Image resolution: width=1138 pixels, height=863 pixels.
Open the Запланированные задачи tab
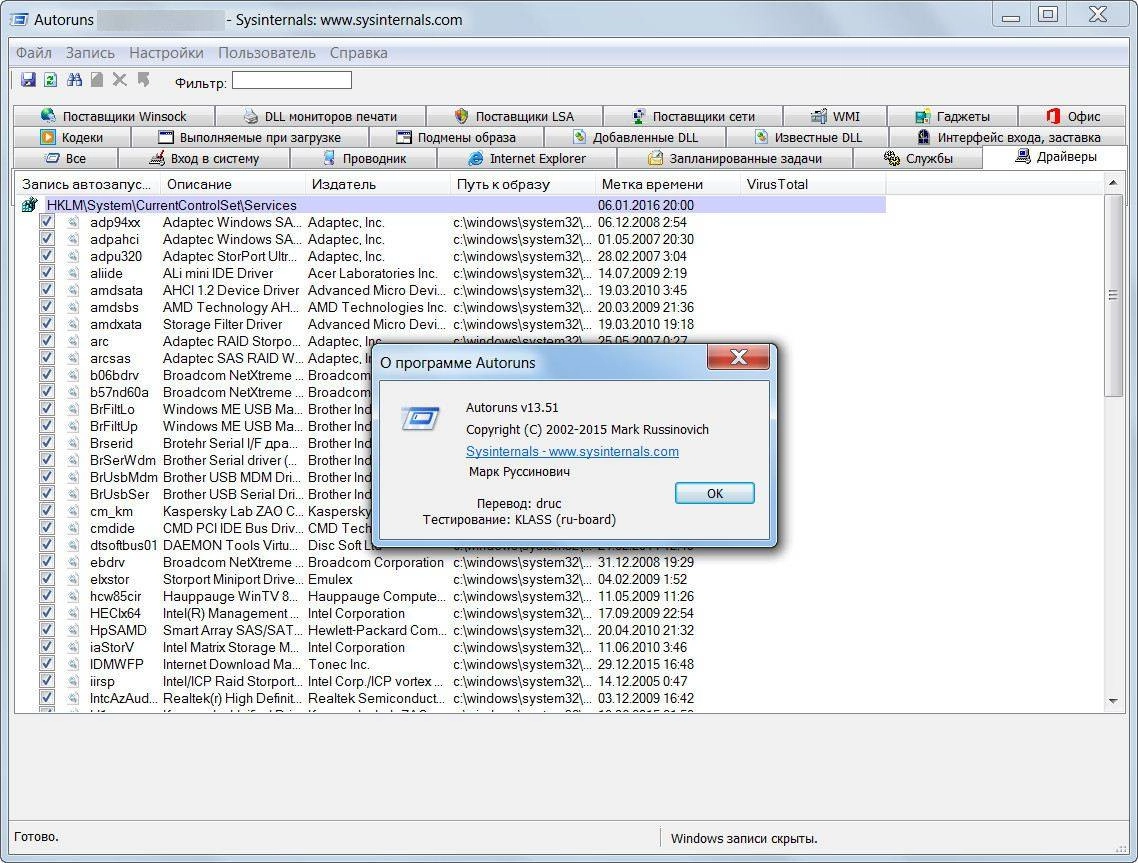pyautogui.click(x=735, y=158)
